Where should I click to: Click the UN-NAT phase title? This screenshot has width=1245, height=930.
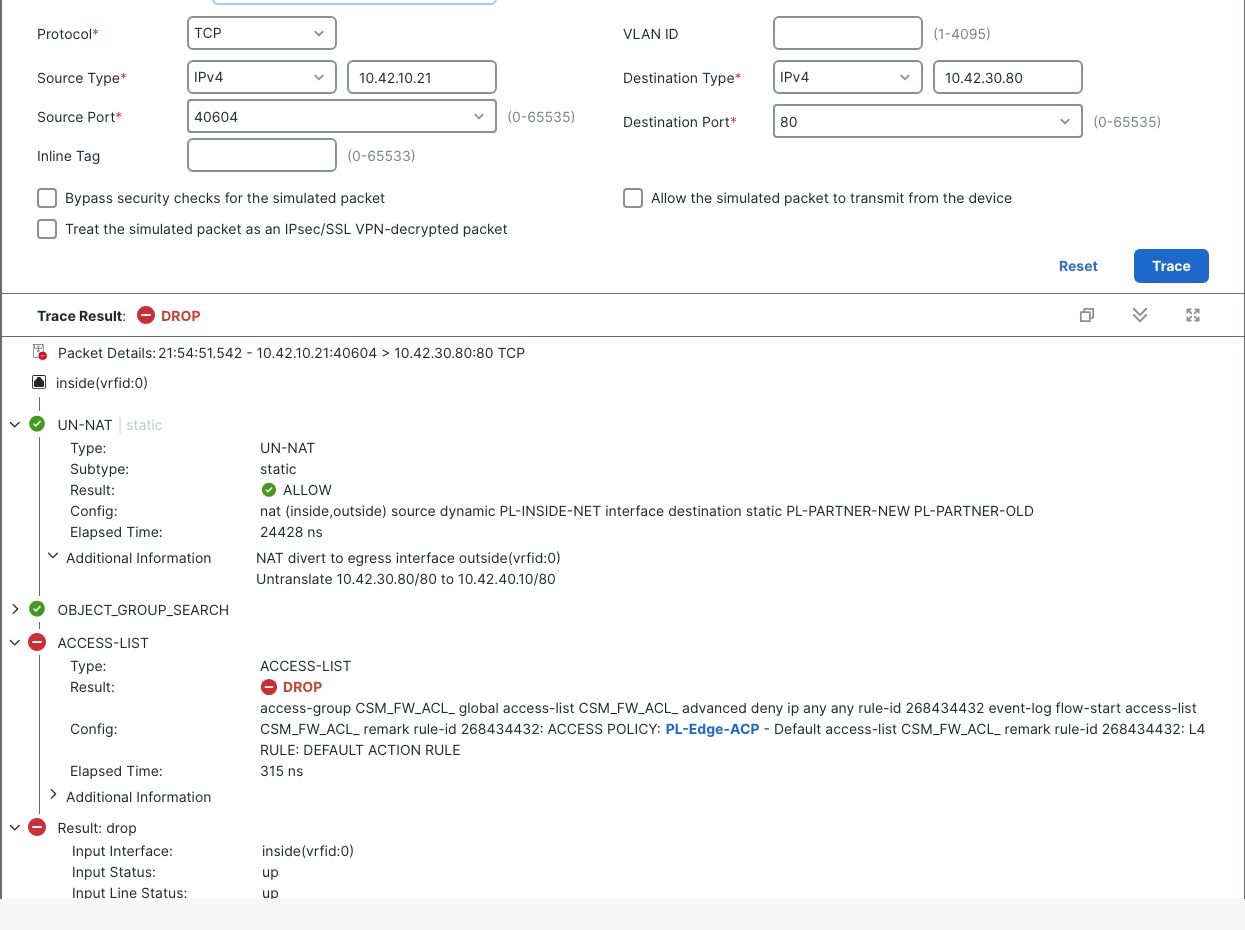click(x=85, y=425)
